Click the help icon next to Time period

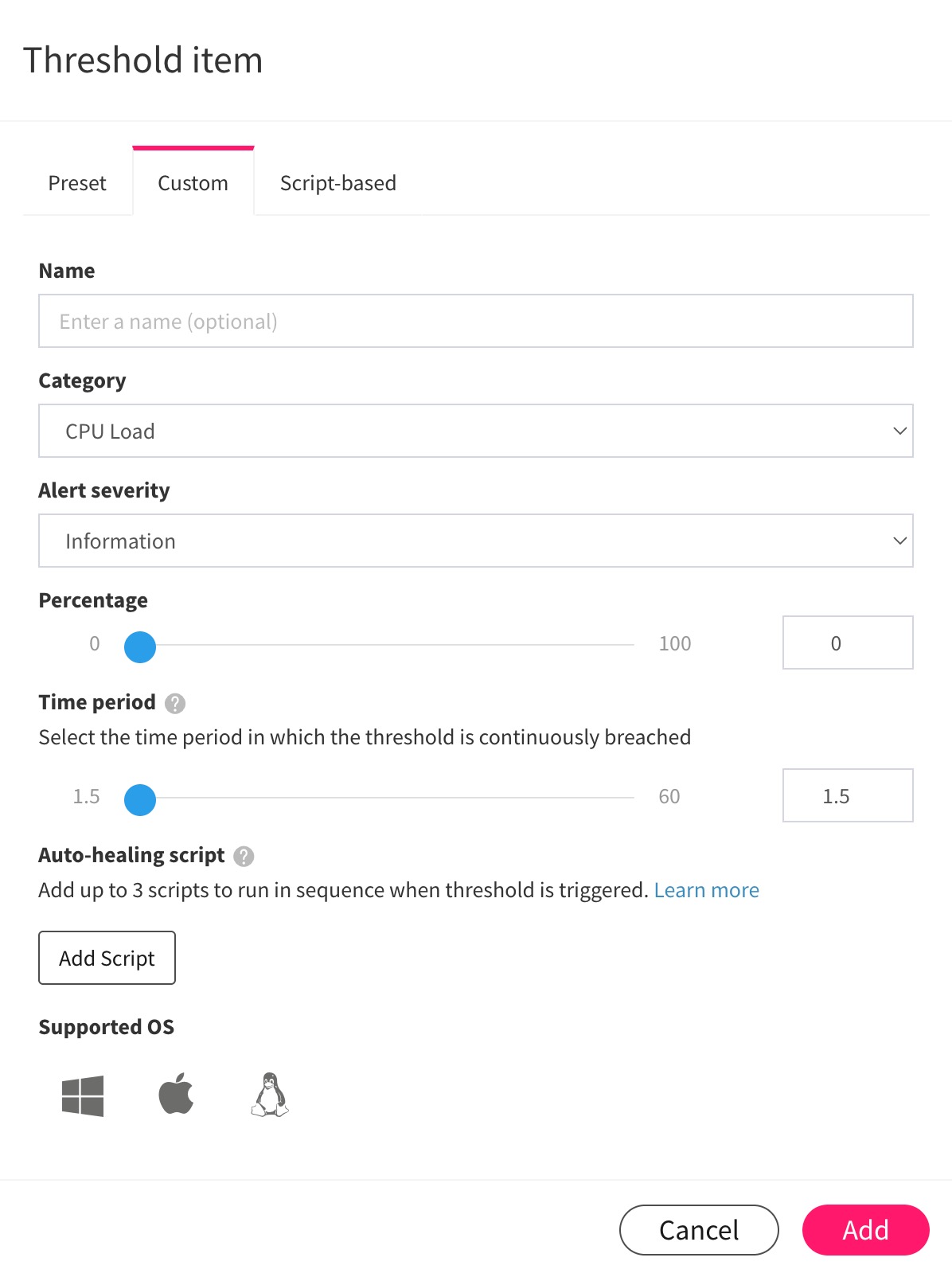coord(177,704)
